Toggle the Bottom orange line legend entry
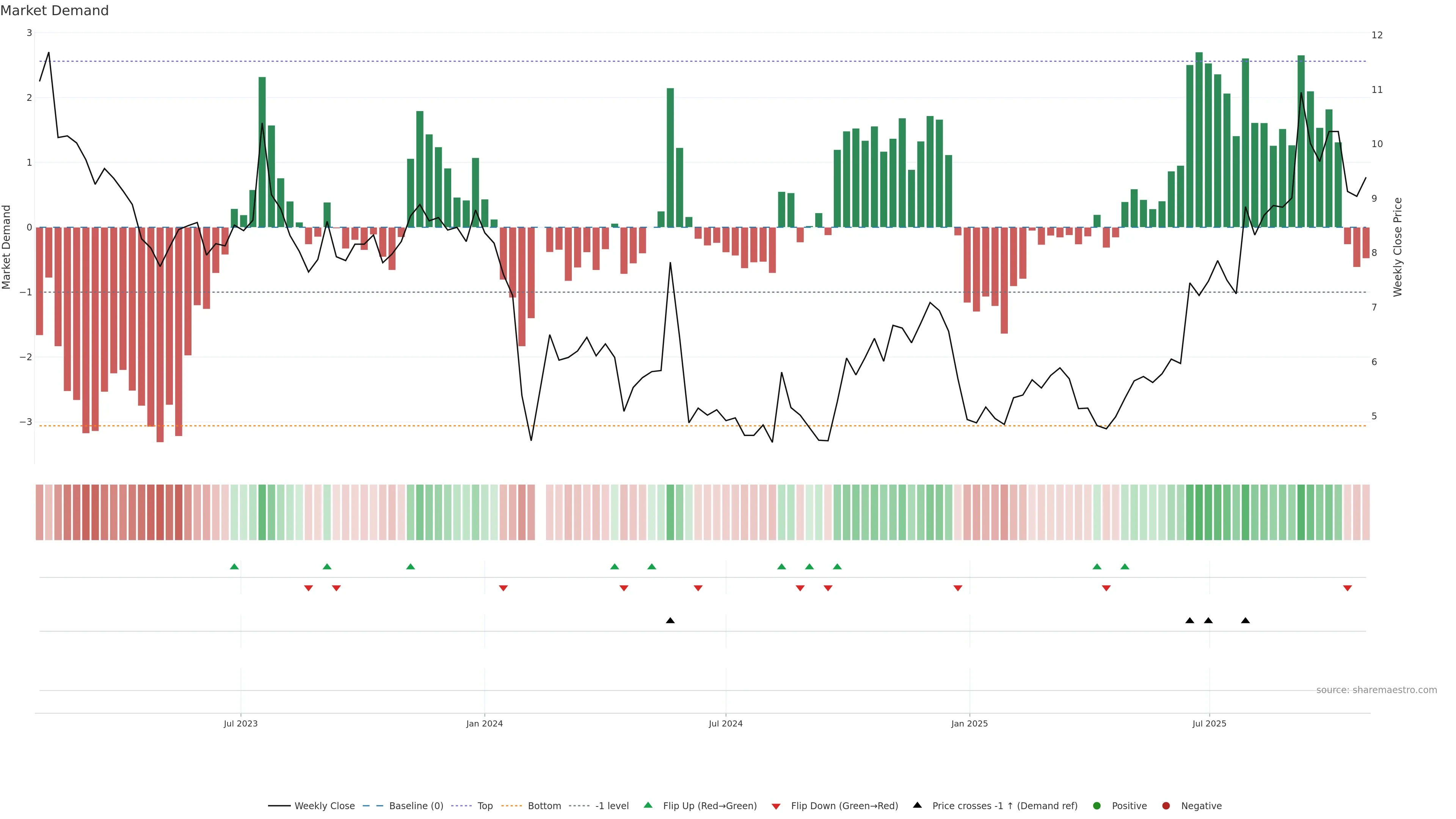This screenshot has height=819, width=1456. [544, 805]
